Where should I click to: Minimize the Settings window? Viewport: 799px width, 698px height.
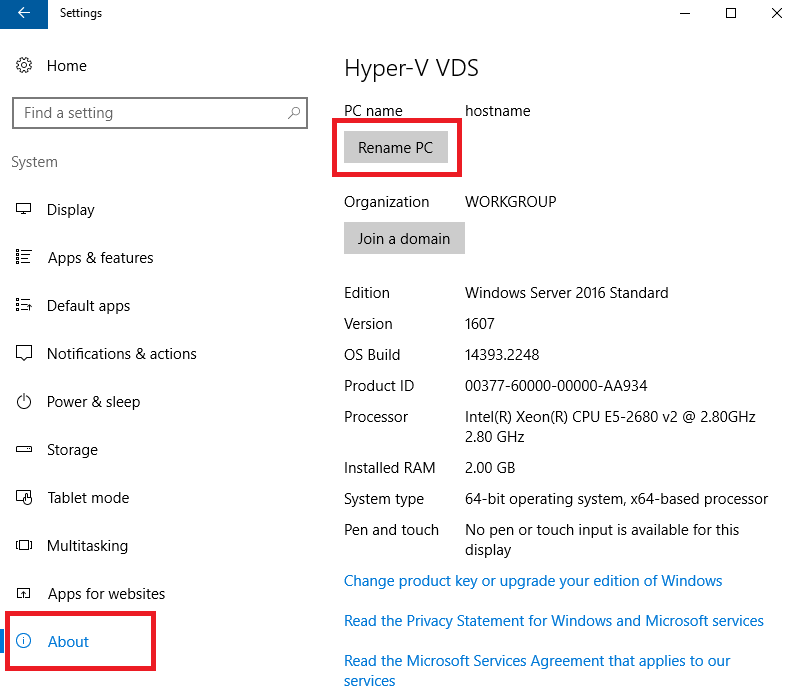(685, 13)
